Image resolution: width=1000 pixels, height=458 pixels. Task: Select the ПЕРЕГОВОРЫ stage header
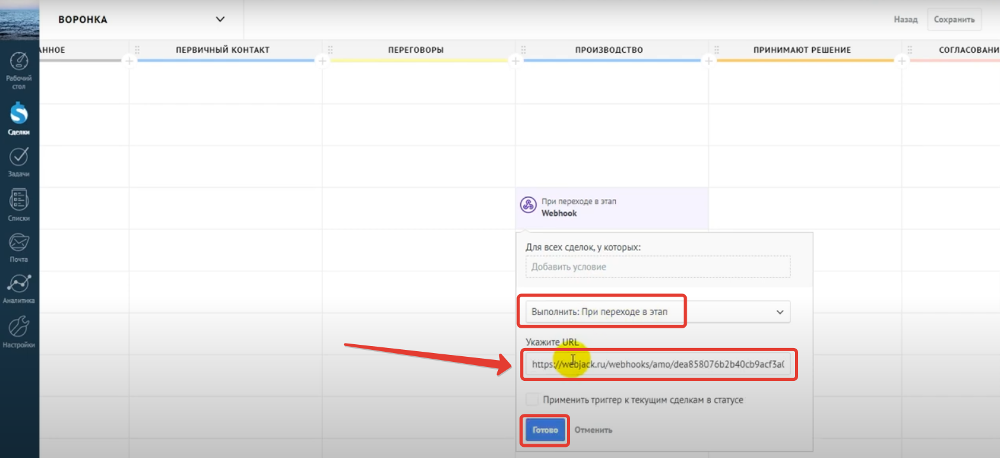point(416,50)
